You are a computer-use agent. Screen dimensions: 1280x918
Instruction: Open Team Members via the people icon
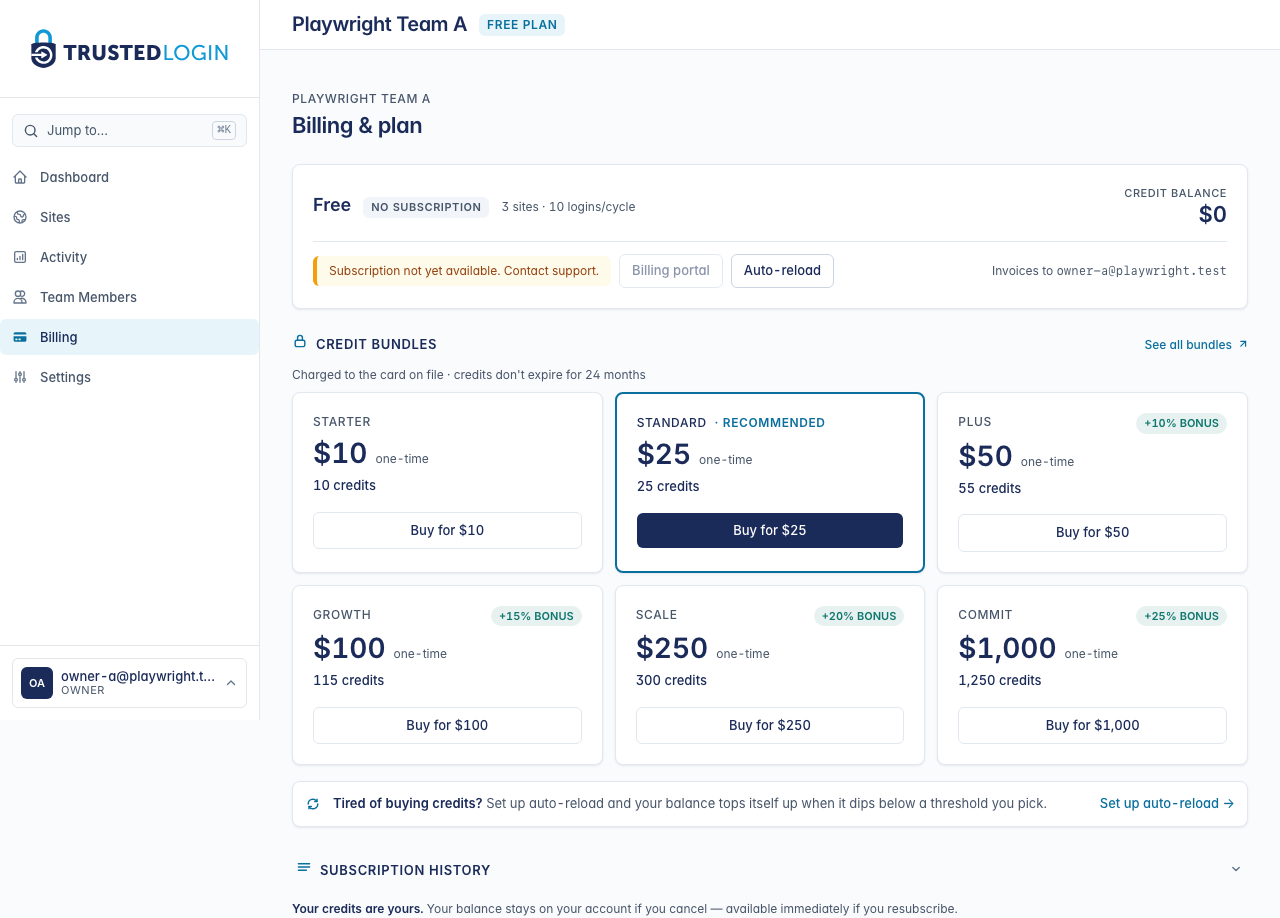20,297
